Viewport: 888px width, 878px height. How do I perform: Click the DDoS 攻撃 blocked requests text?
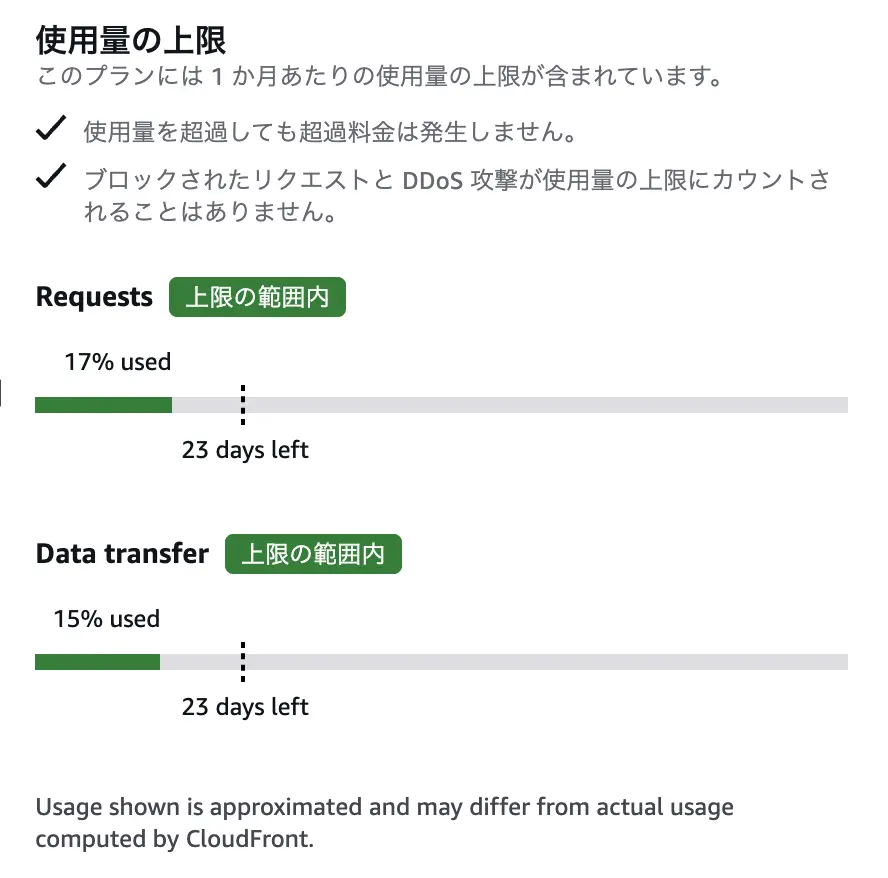[x=456, y=196]
